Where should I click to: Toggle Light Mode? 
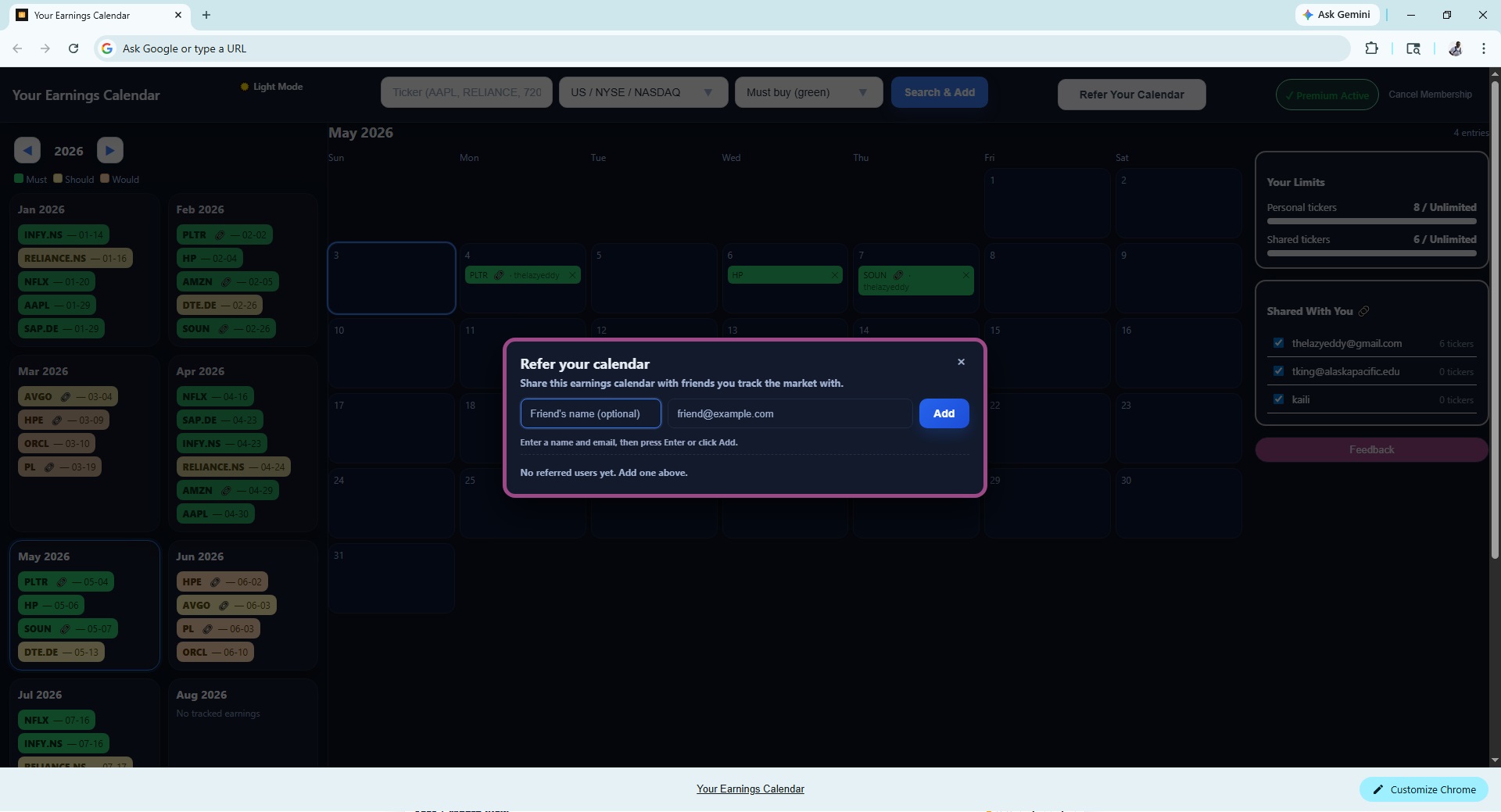click(x=271, y=87)
